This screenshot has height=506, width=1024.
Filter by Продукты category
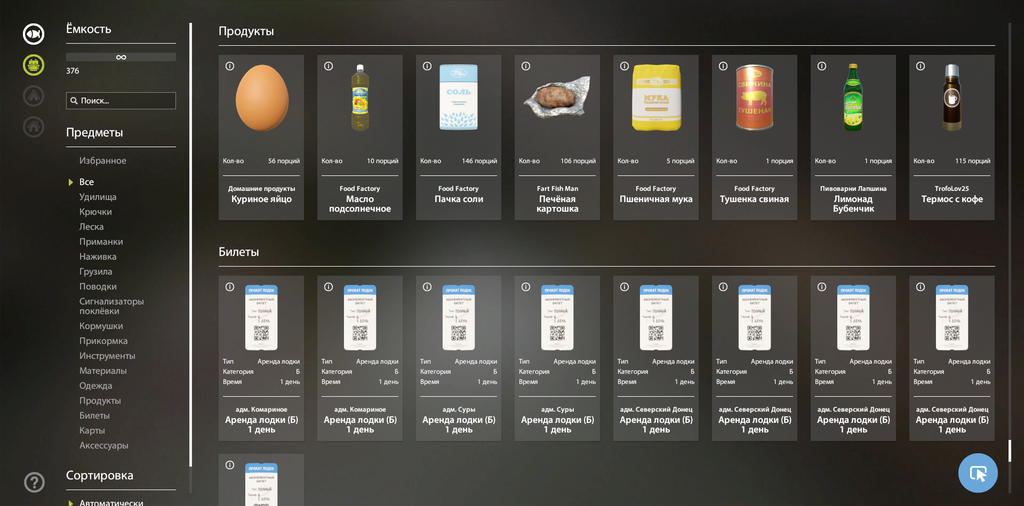pyautogui.click(x=100, y=401)
